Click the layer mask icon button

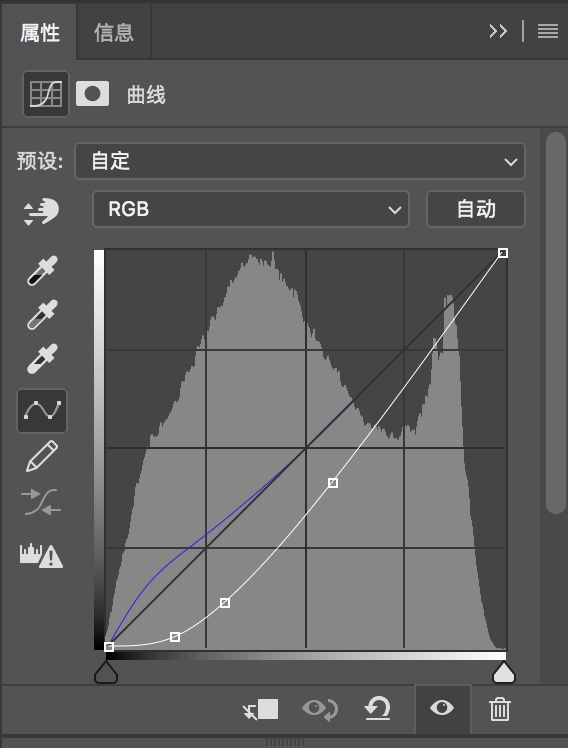pos(93,94)
